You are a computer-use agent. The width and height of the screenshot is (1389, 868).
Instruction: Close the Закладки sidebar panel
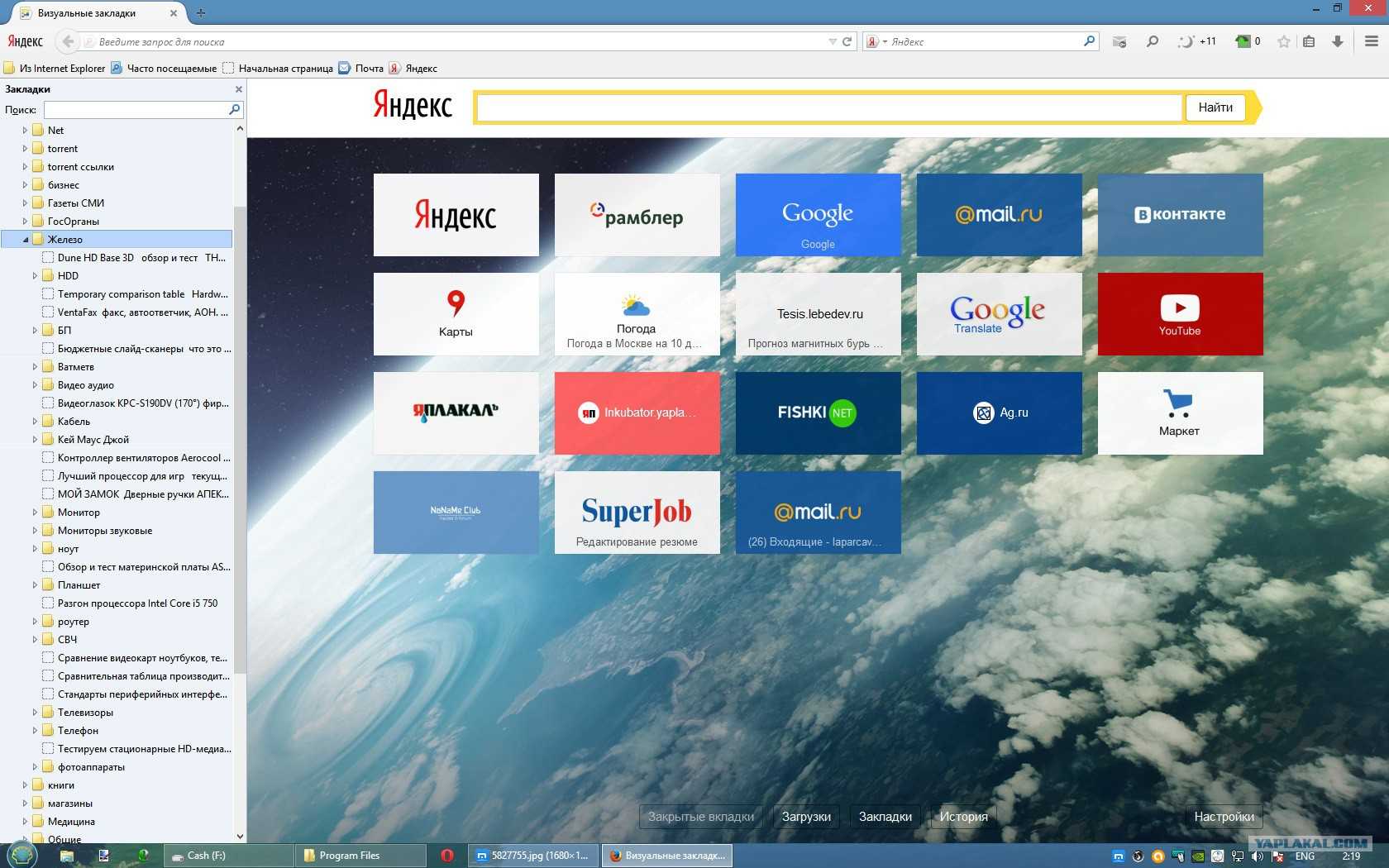coord(239,89)
